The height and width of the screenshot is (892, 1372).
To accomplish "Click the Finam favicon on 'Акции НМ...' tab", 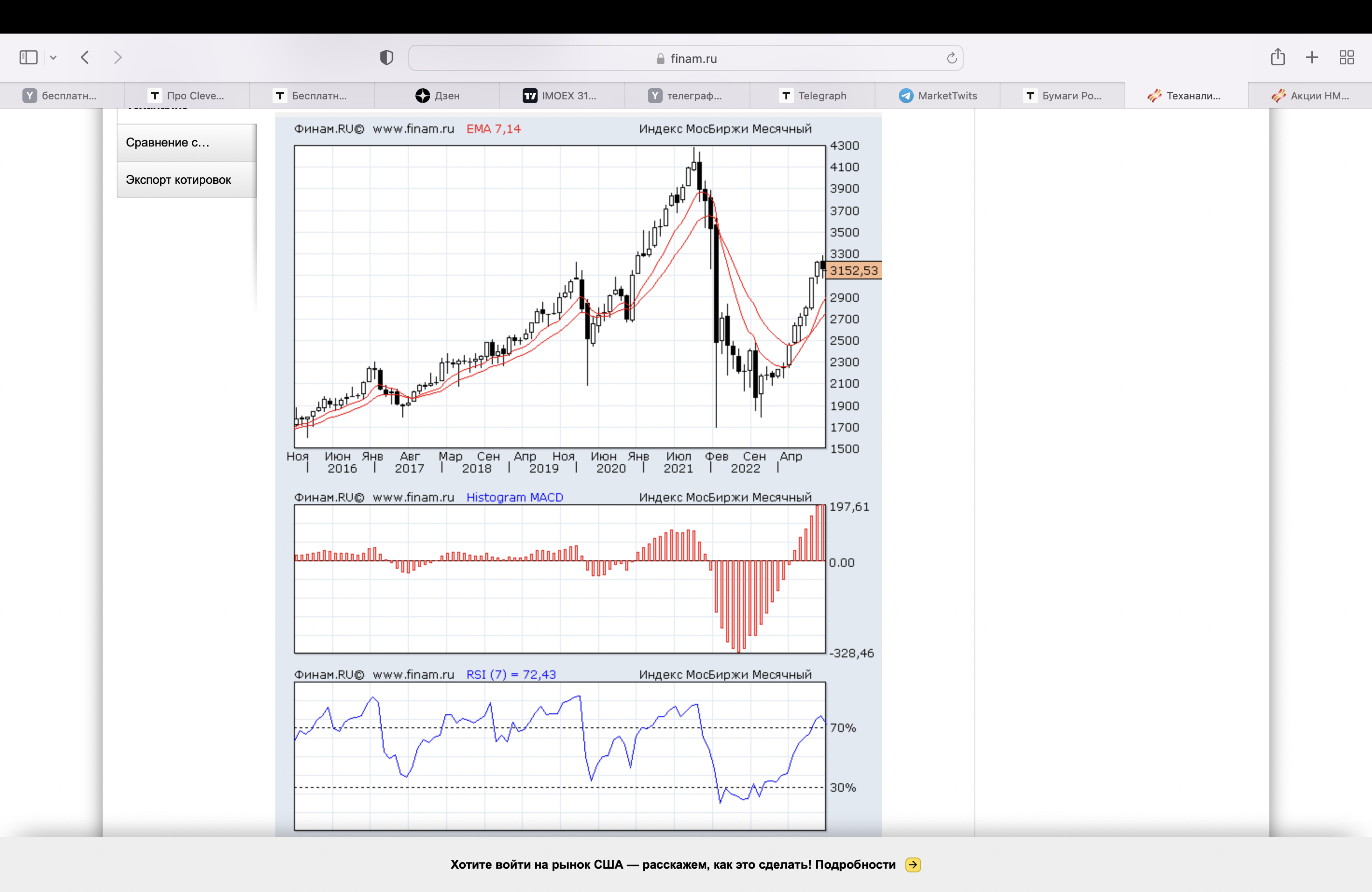I will tap(1278, 96).
